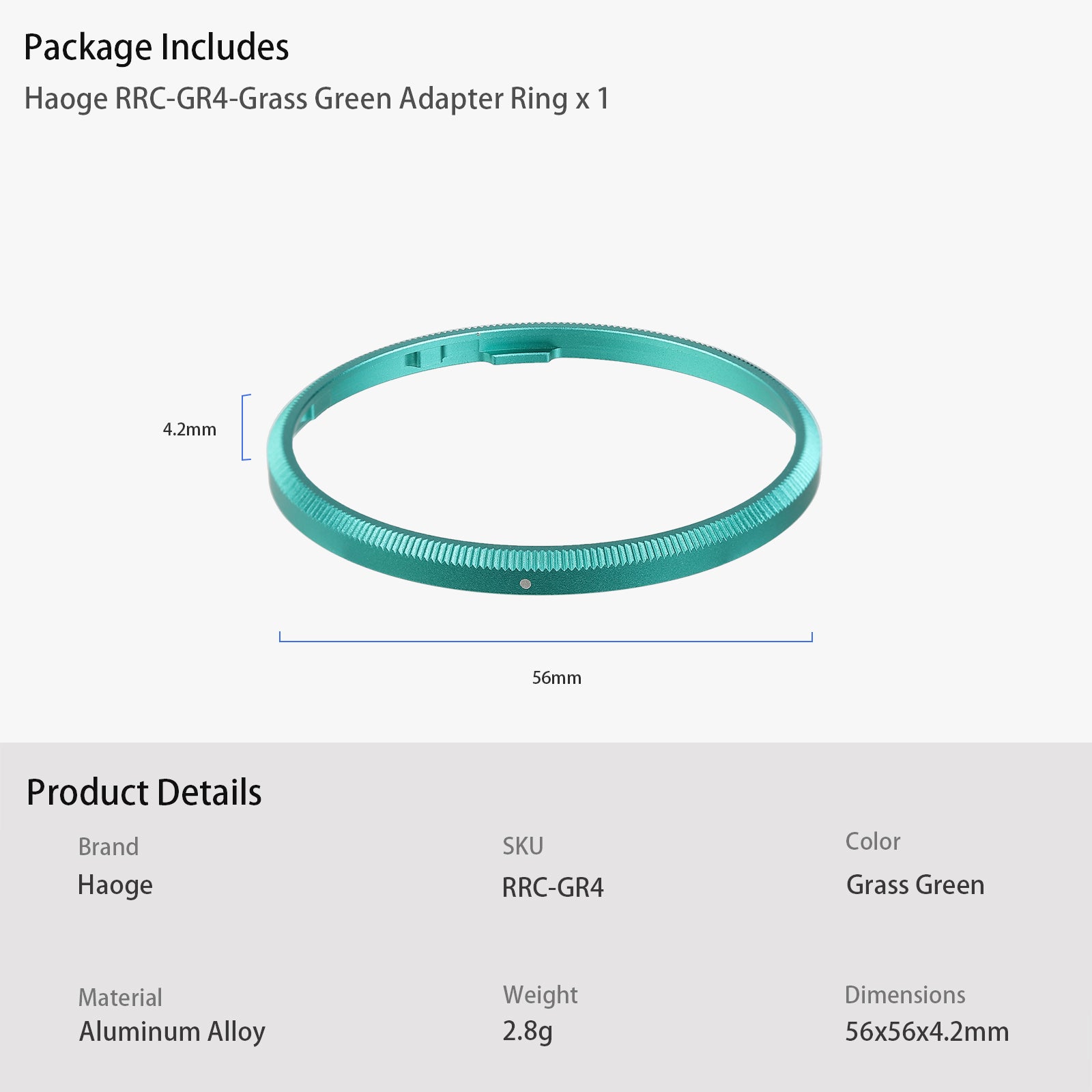
Task: Click the "Product Details" heading
Action: 144,792
